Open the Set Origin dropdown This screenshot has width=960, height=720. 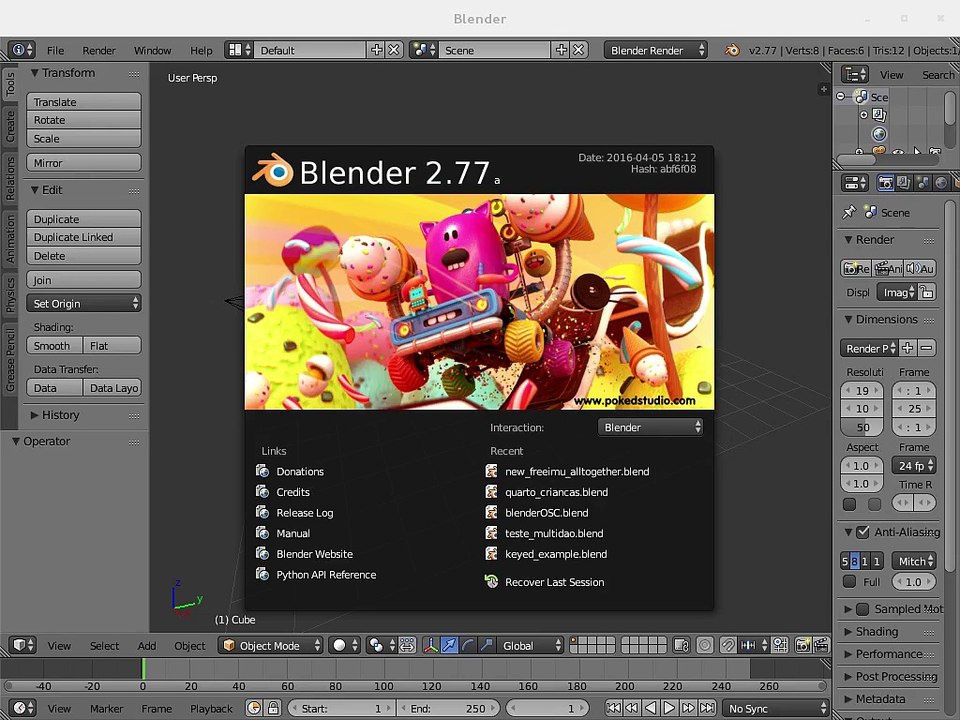pyautogui.click(x=84, y=303)
